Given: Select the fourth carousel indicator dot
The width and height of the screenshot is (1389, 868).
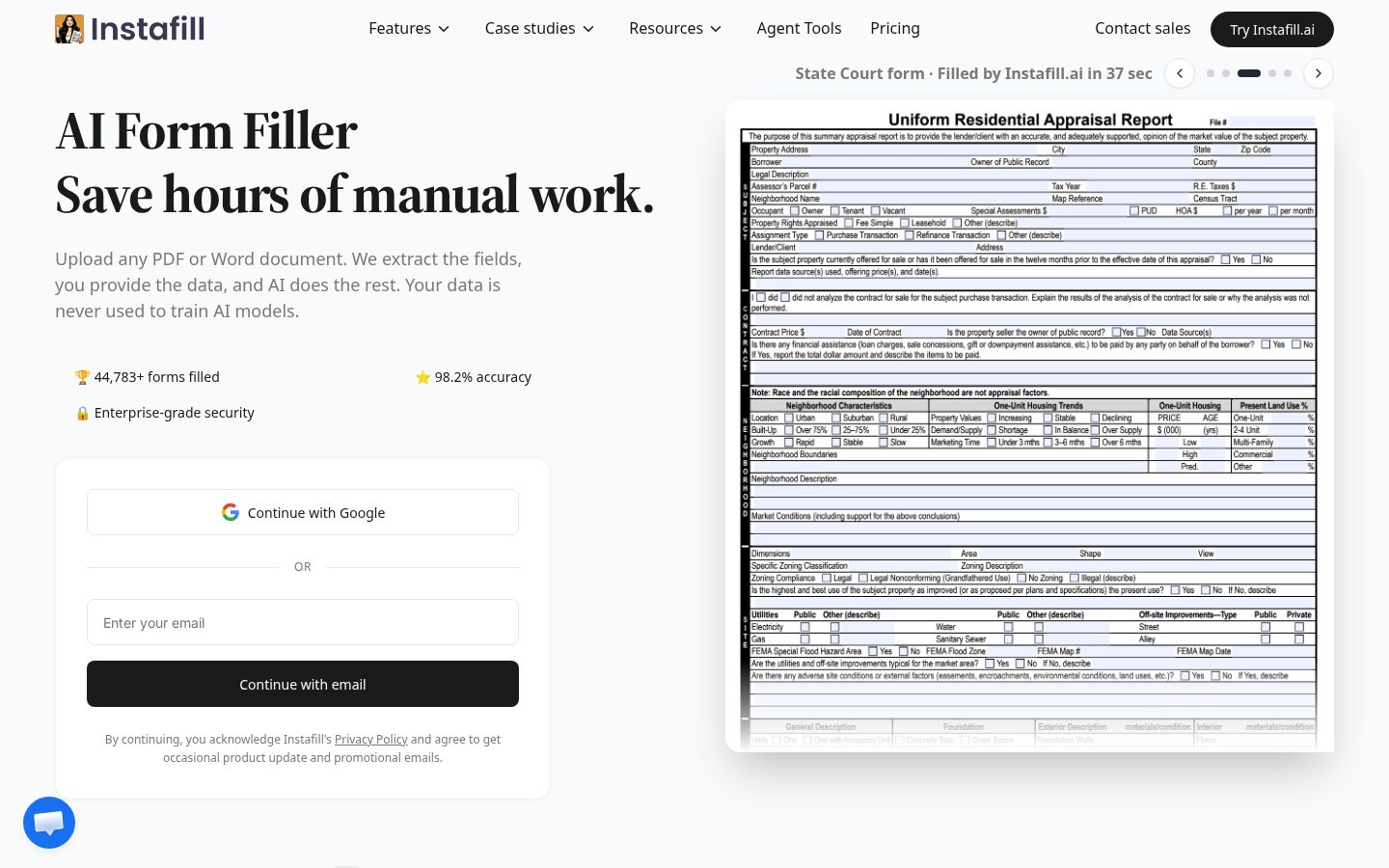Looking at the screenshot, I should coord(1272,73).
